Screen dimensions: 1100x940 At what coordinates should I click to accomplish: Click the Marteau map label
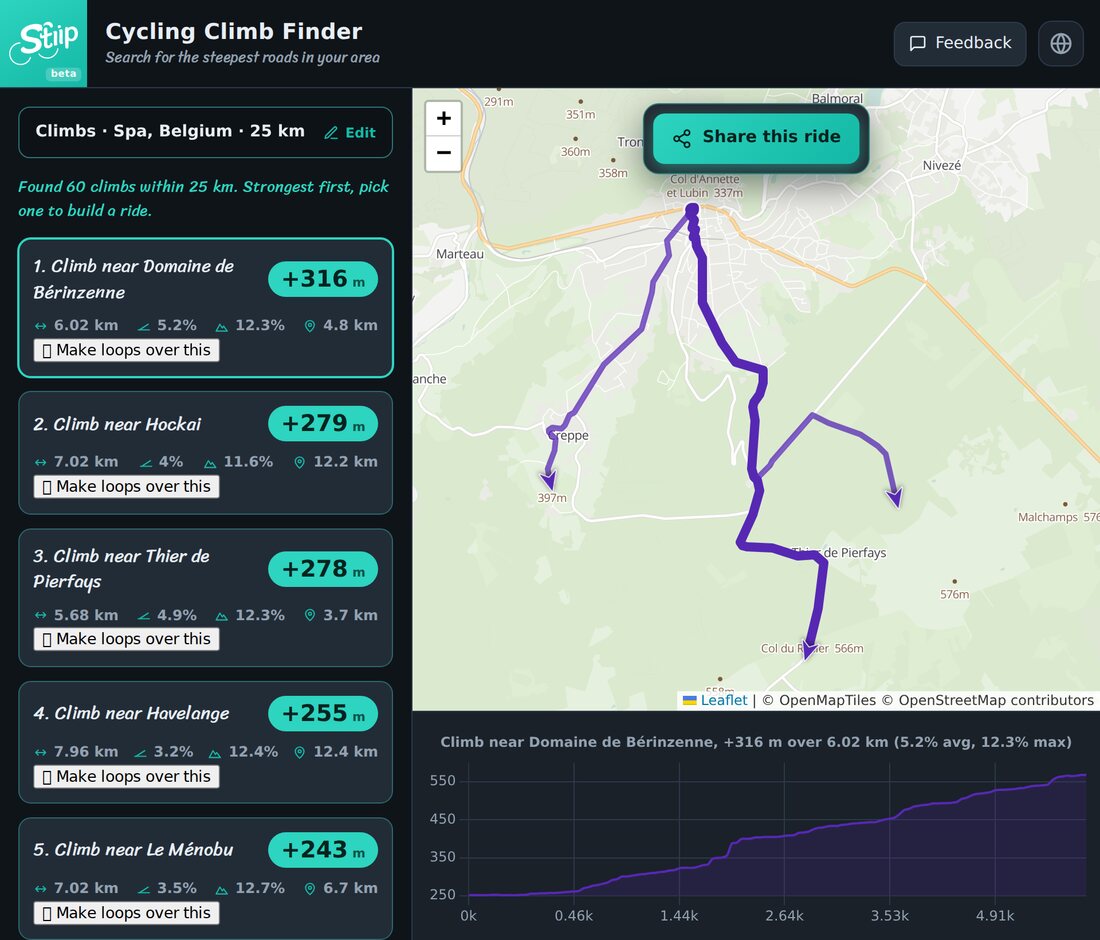tap(460, 254)
